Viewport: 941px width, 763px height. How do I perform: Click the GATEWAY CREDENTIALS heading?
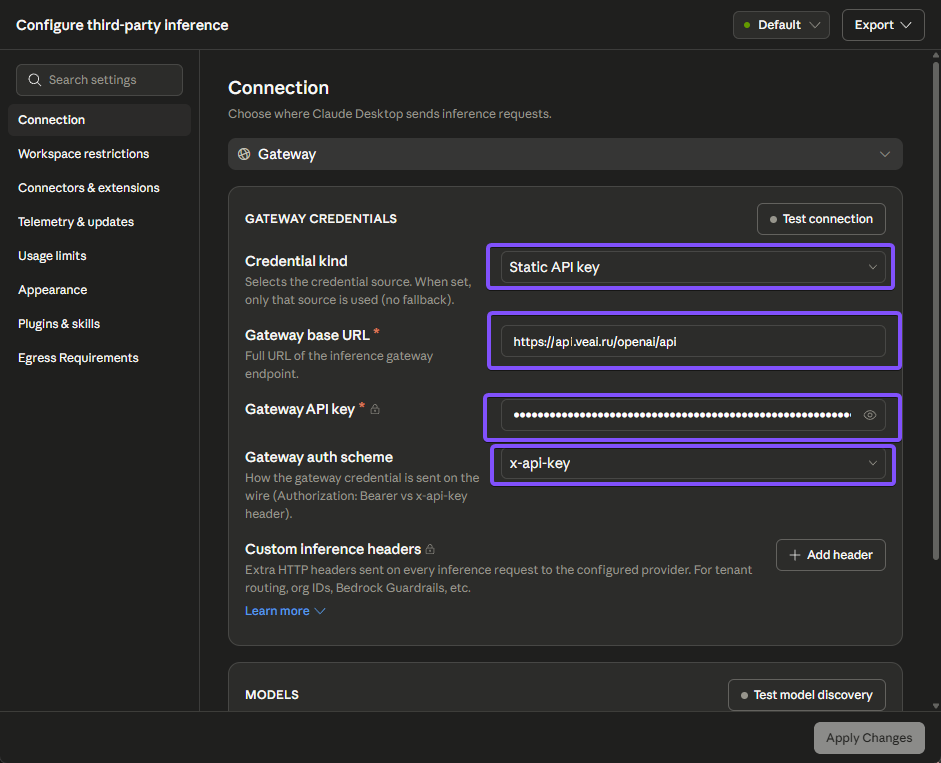pos(321,219)
